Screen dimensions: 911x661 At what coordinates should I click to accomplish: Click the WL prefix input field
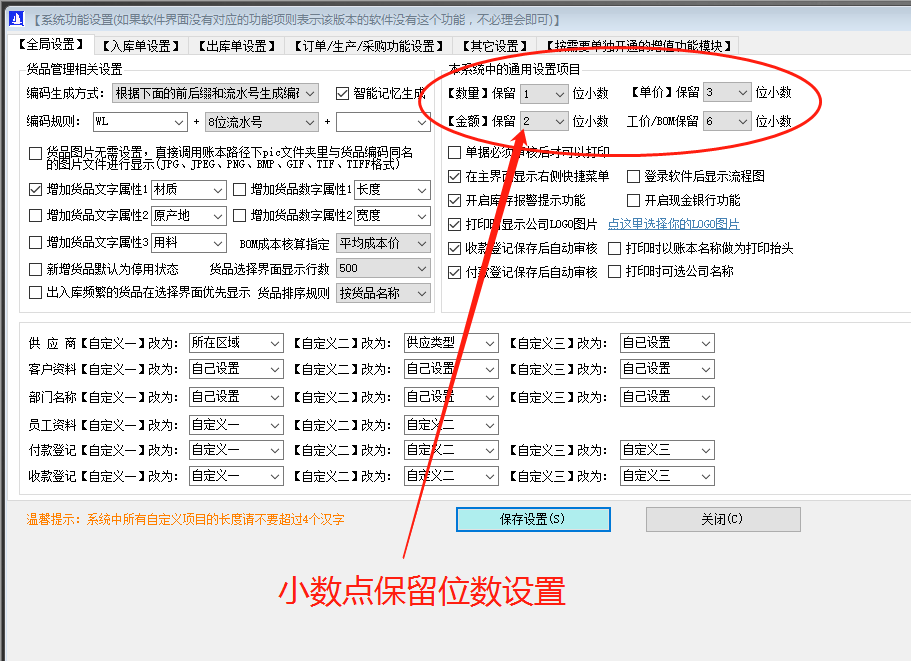(137, 120)
